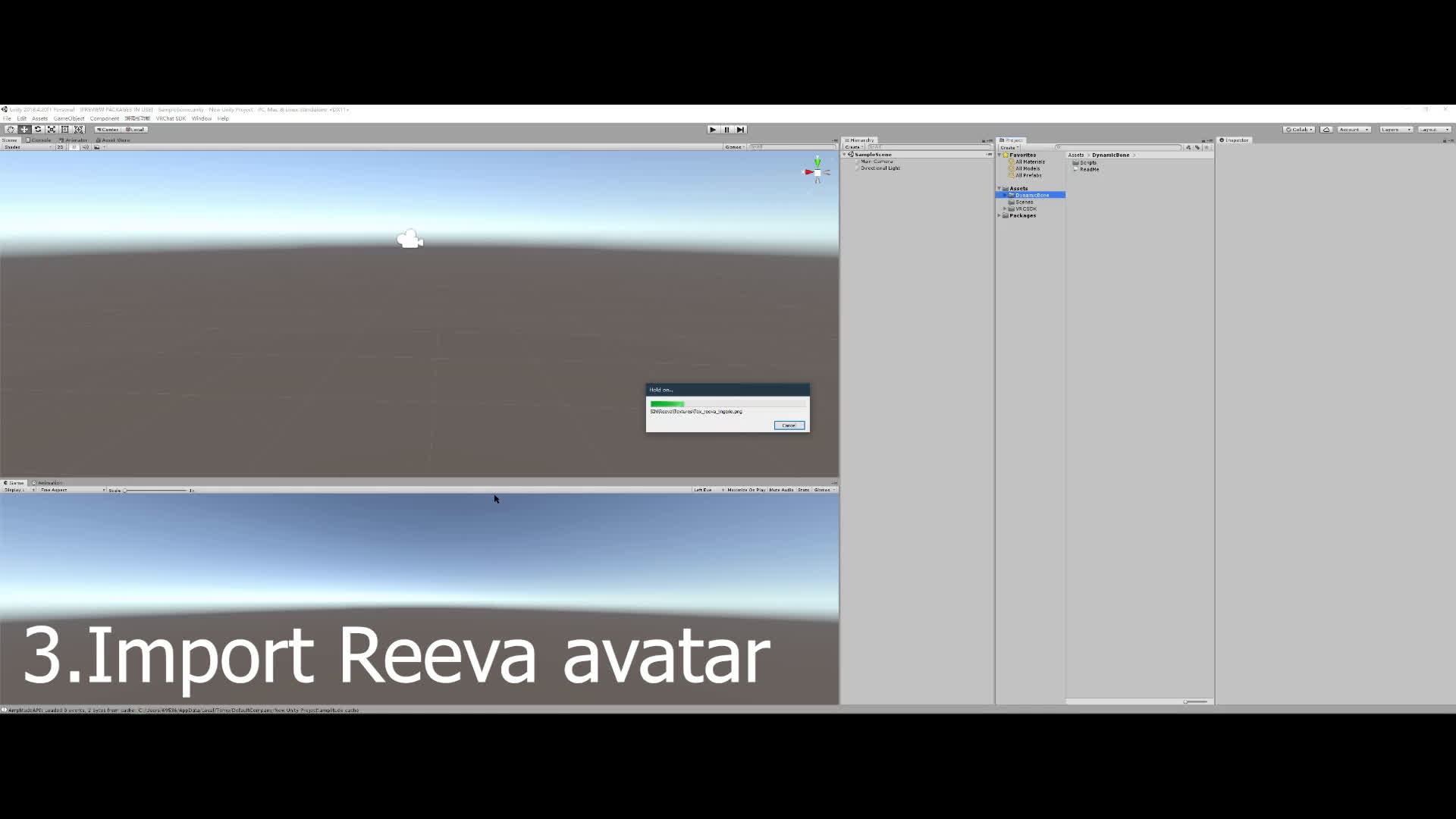Adjust the Game view Scale slider
This screenshot has width=1456, height=819.
[156, 491]
